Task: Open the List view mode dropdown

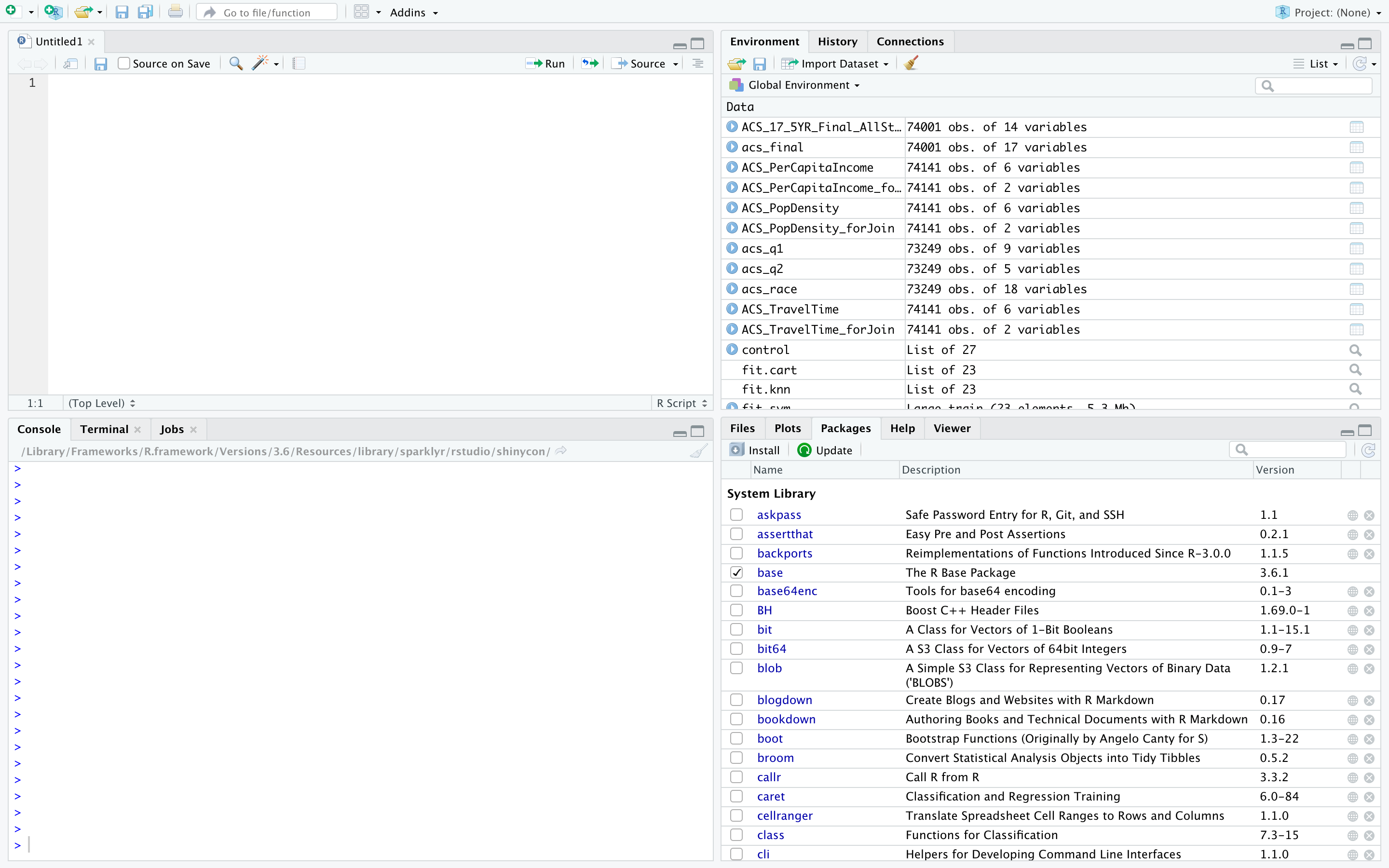Action: coord(1316,64)
